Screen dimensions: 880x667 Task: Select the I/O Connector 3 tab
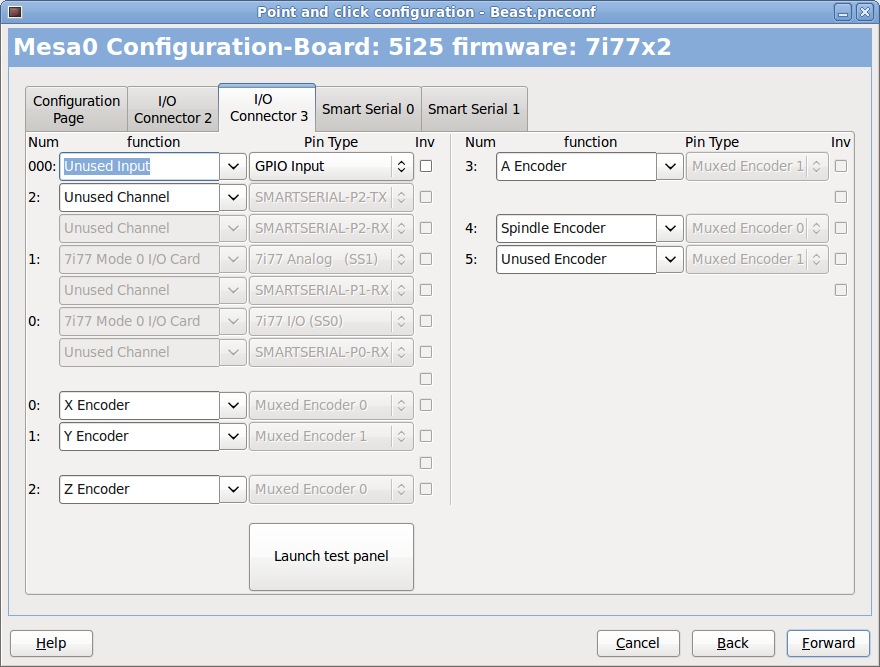(268, 108)
